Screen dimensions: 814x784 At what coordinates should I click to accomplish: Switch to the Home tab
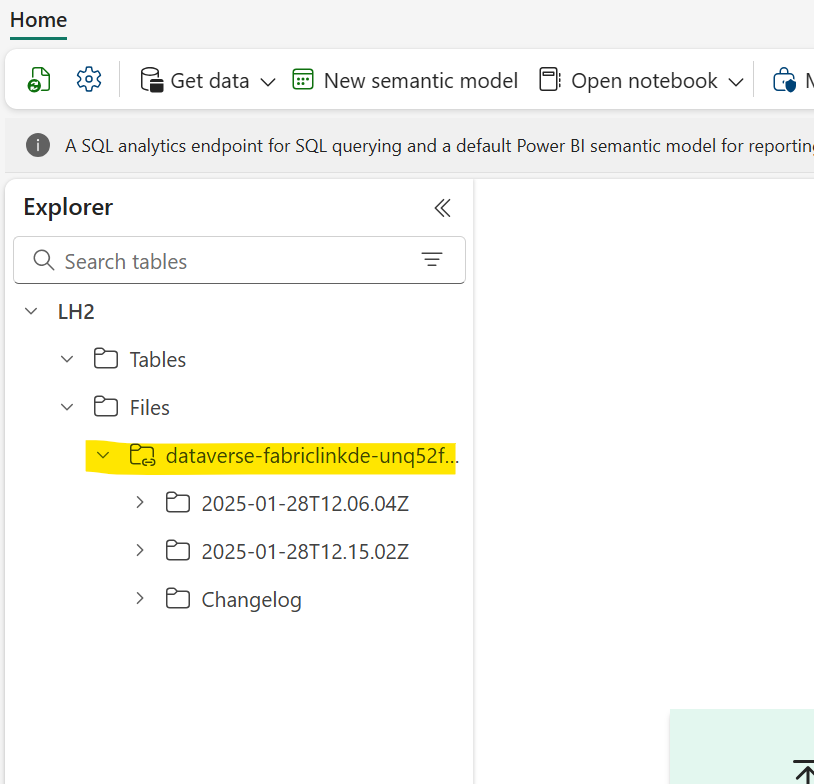[37, 20]
